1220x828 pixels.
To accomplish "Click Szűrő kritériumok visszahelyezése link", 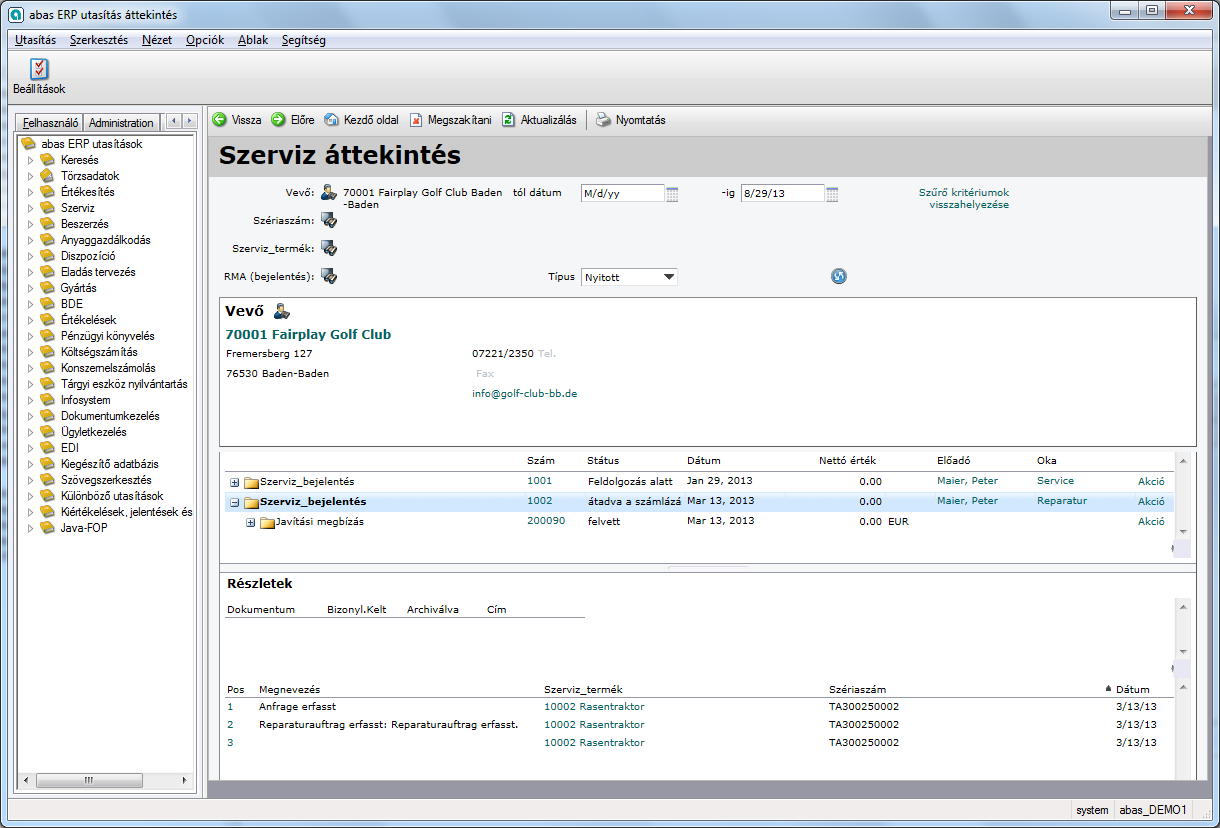I will coord(964,198).
